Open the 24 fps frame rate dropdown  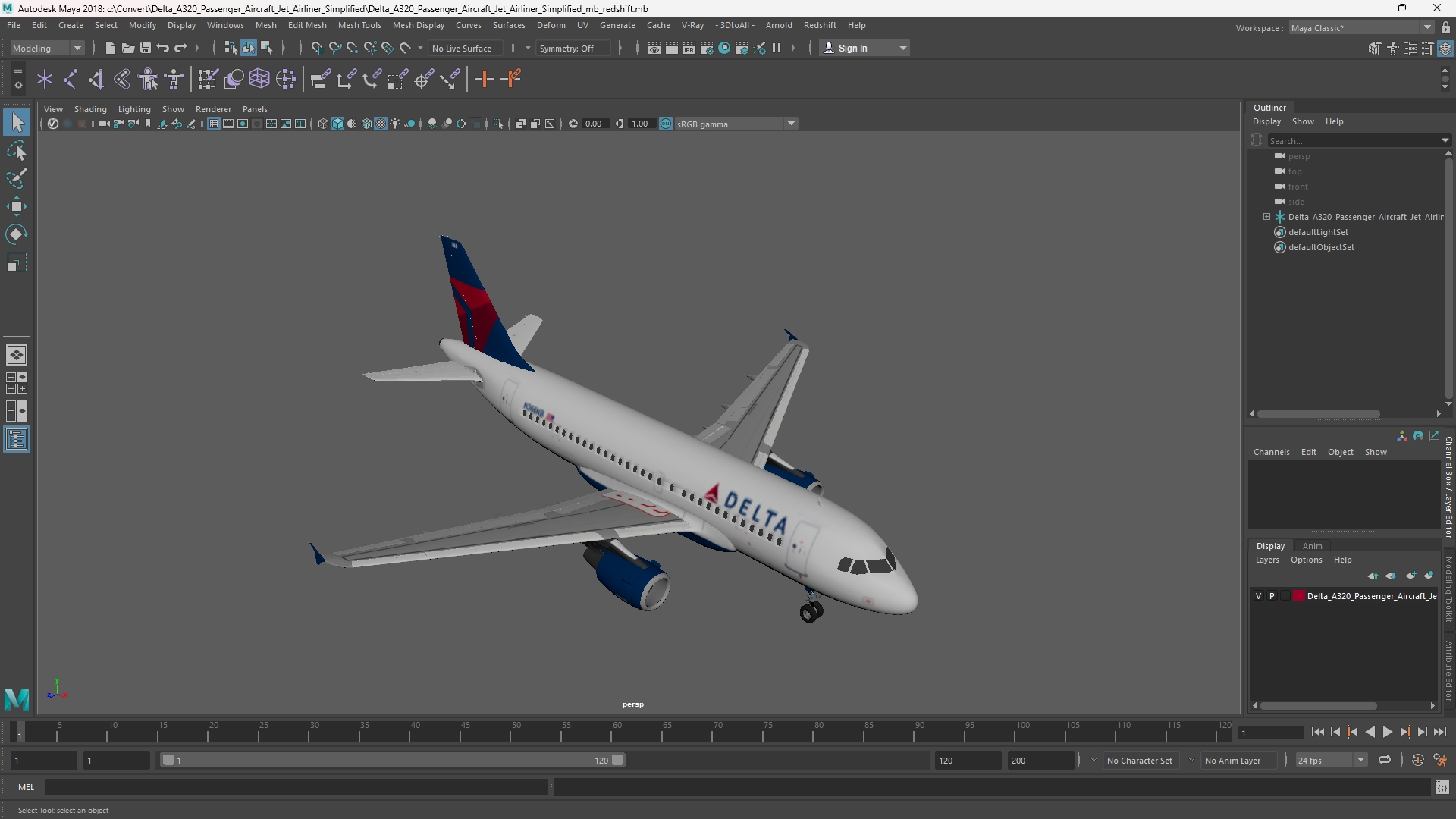[x=1331, y=760]
